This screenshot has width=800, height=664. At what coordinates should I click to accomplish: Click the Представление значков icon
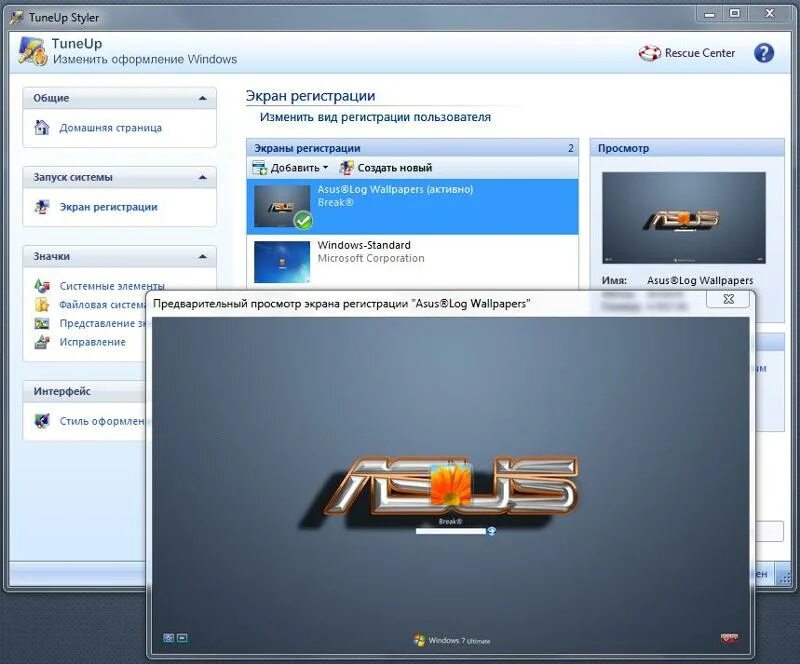41,323
